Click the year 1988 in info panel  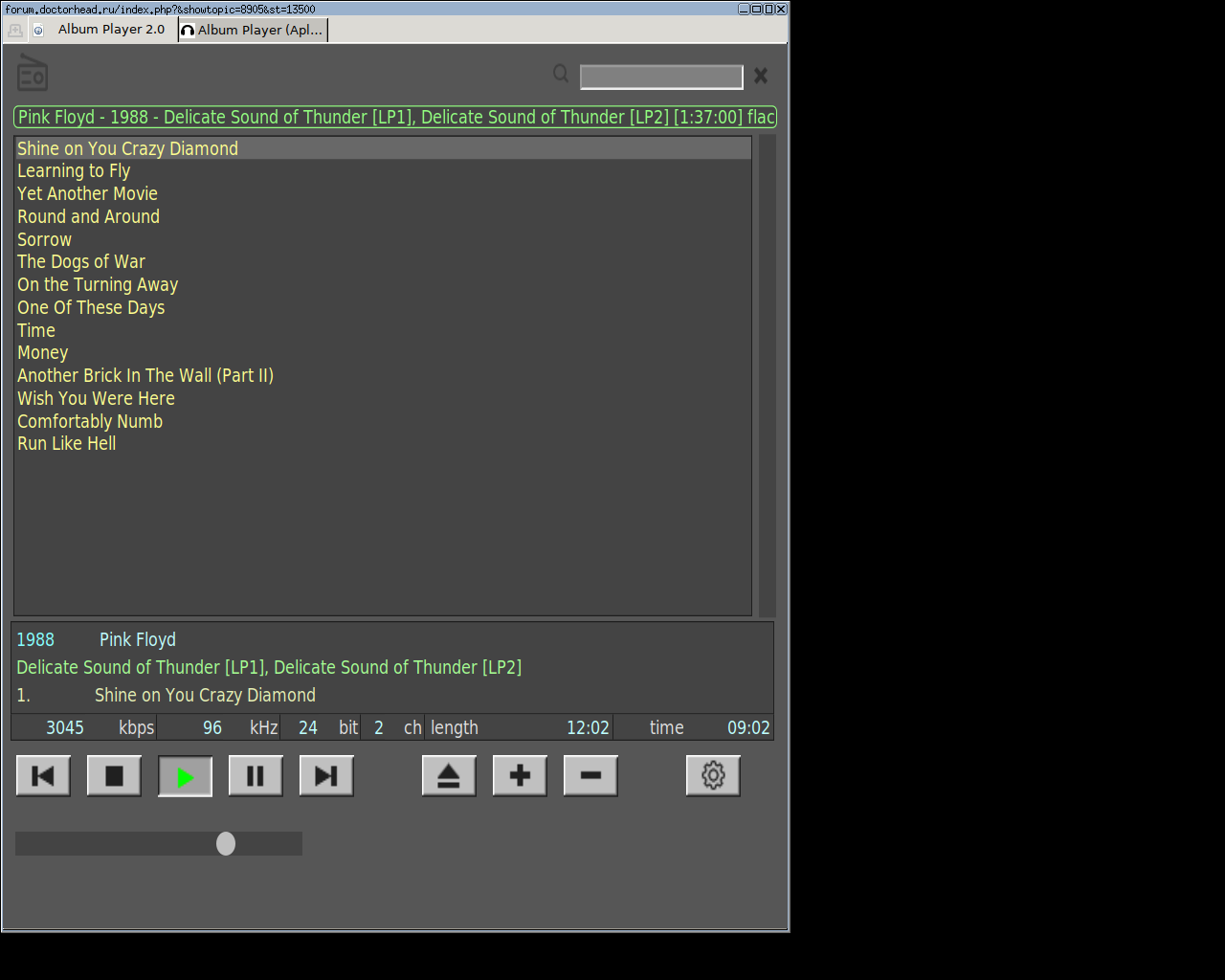coord(35,639)
